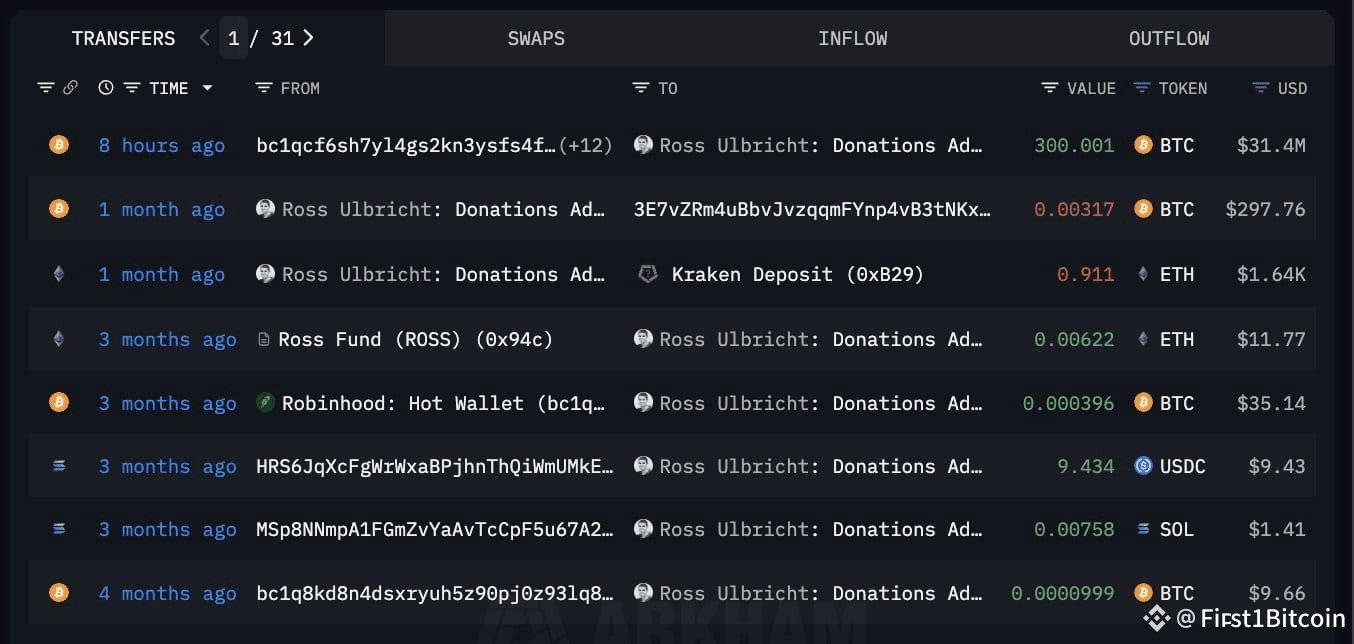Open sender address bc1qcf6sh7yl4gs2kn3ysfs4f
1354x644 pixels.
(x=406, y=145)
